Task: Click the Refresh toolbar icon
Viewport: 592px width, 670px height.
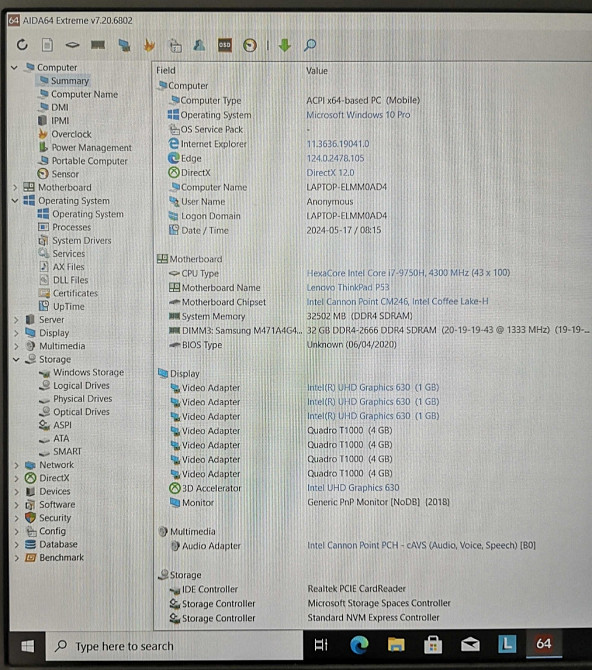Action: point(22,44)
